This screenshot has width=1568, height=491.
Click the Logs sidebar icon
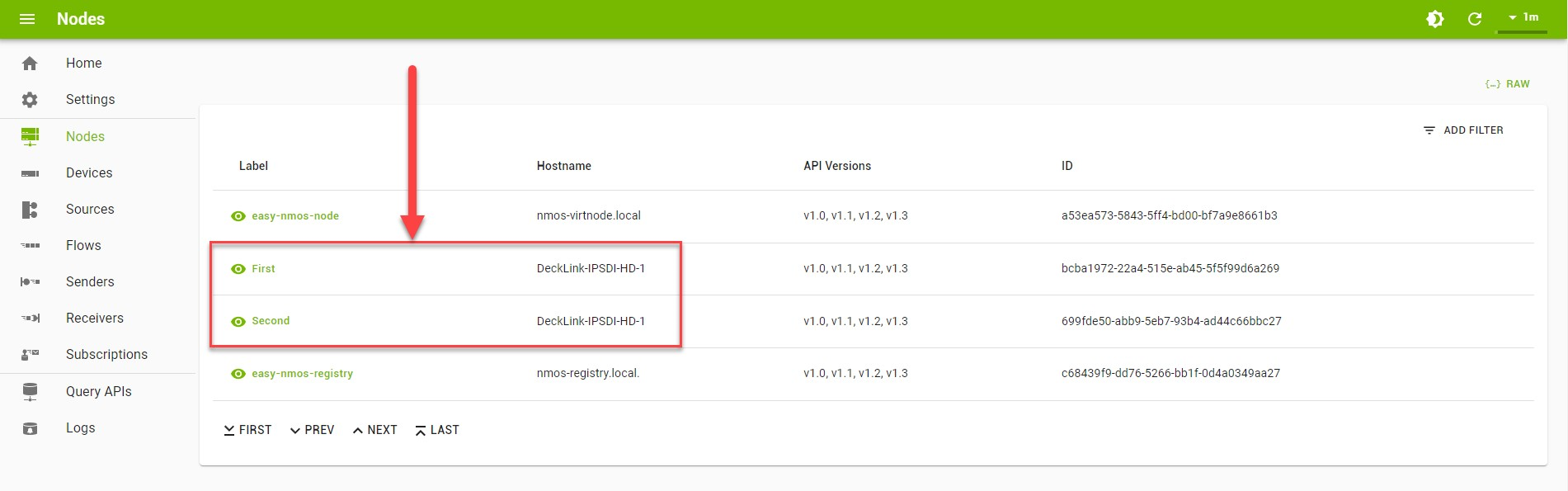[x=30, y=428]
